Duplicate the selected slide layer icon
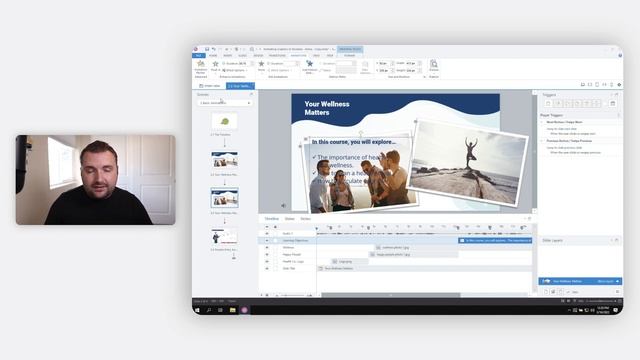The image size is (640, 360). tap(553, 292)
